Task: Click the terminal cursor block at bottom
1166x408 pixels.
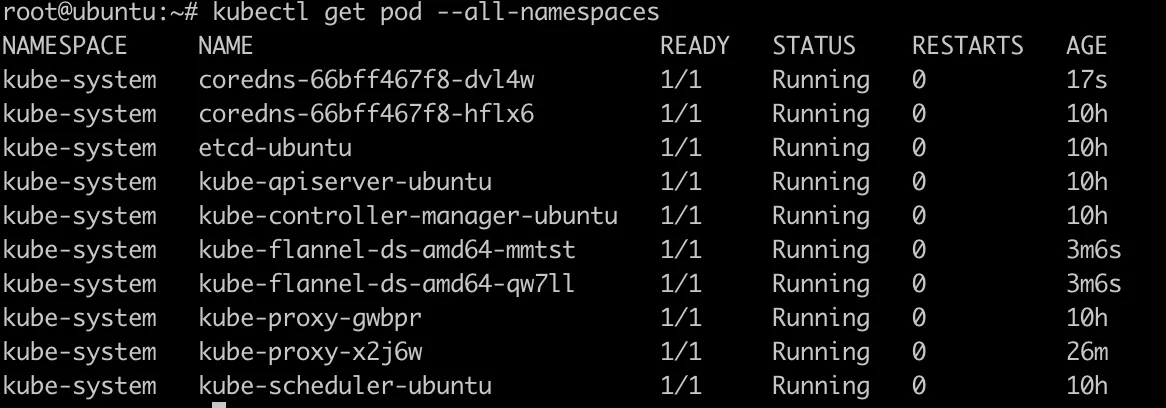Action: [219, 405]
